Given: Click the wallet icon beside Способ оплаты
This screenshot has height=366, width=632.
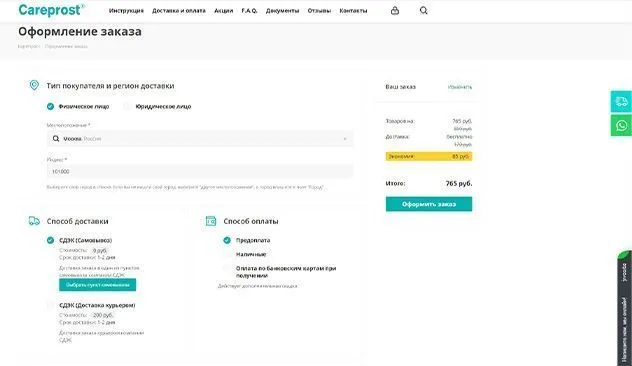Looking at the screenshot, I should 211,221.
